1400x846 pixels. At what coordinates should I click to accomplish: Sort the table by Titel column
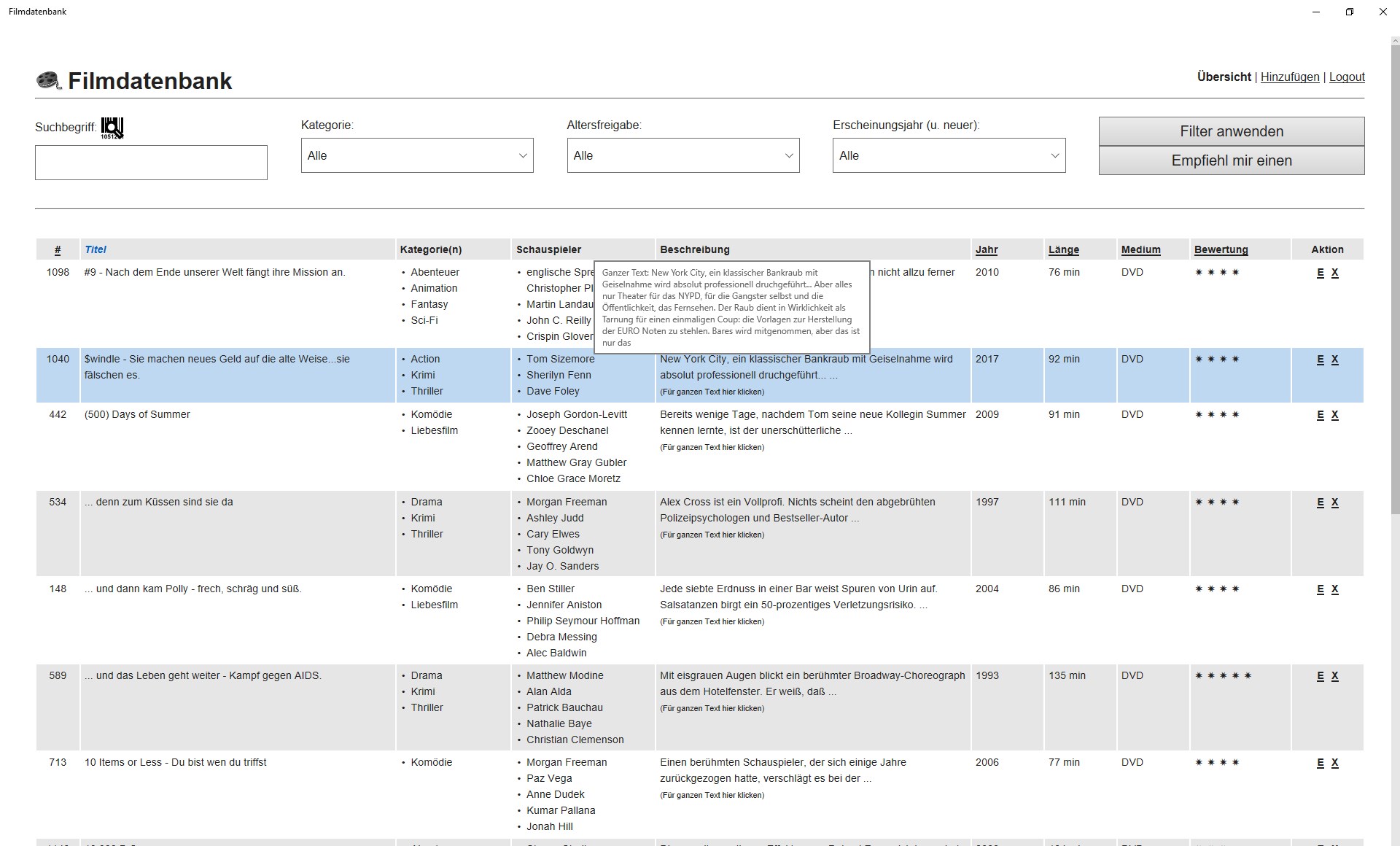[x=96, y=249]
